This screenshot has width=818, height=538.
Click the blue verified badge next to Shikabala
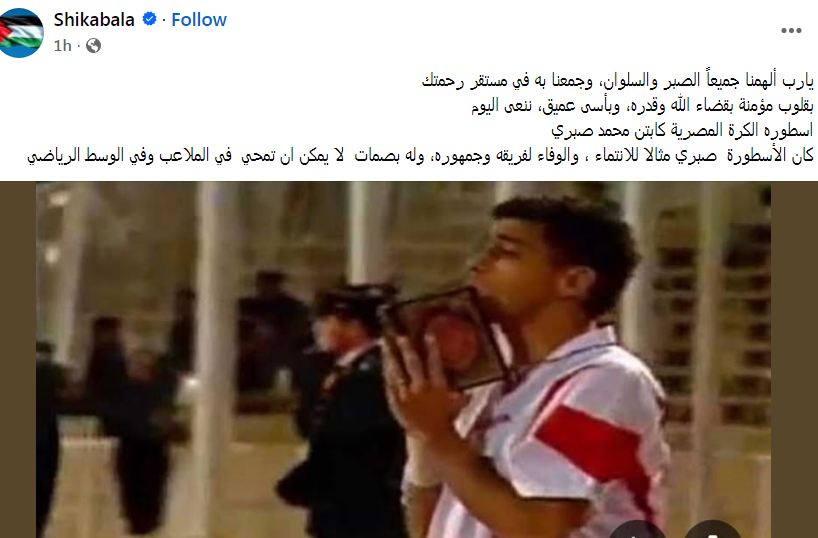coord(149,19)
